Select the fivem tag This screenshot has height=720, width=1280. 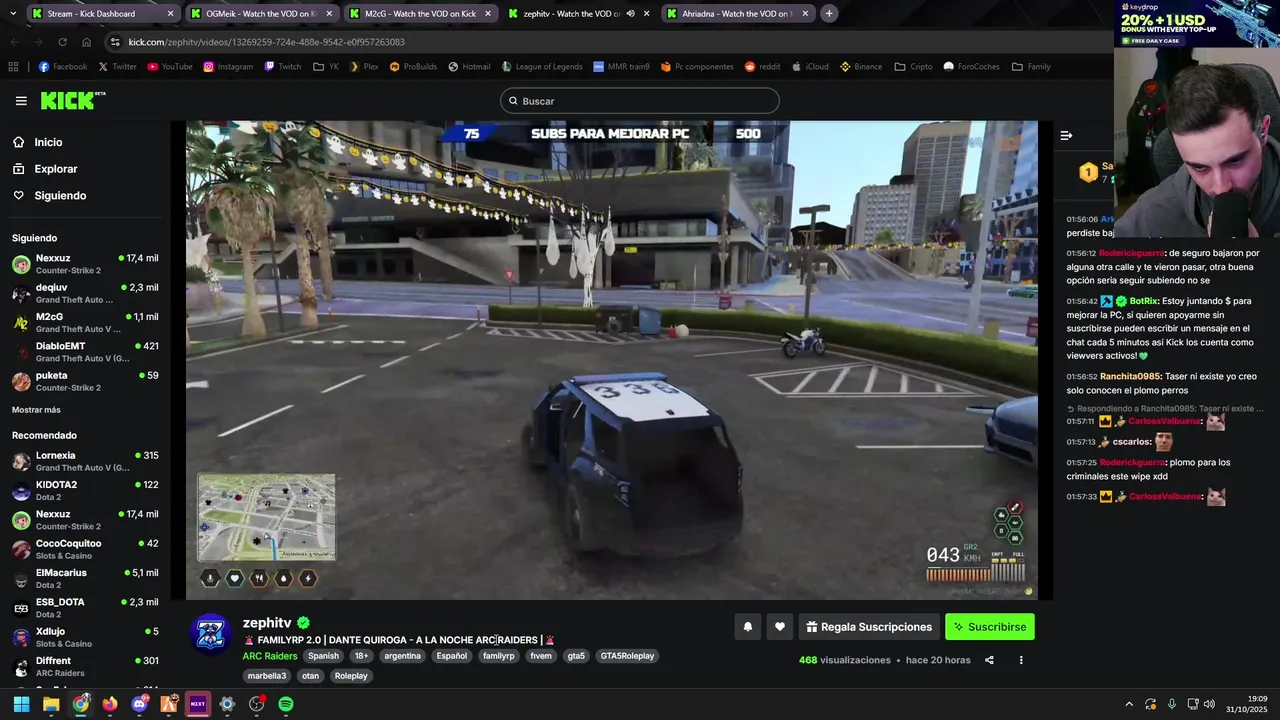click(541, 656)
